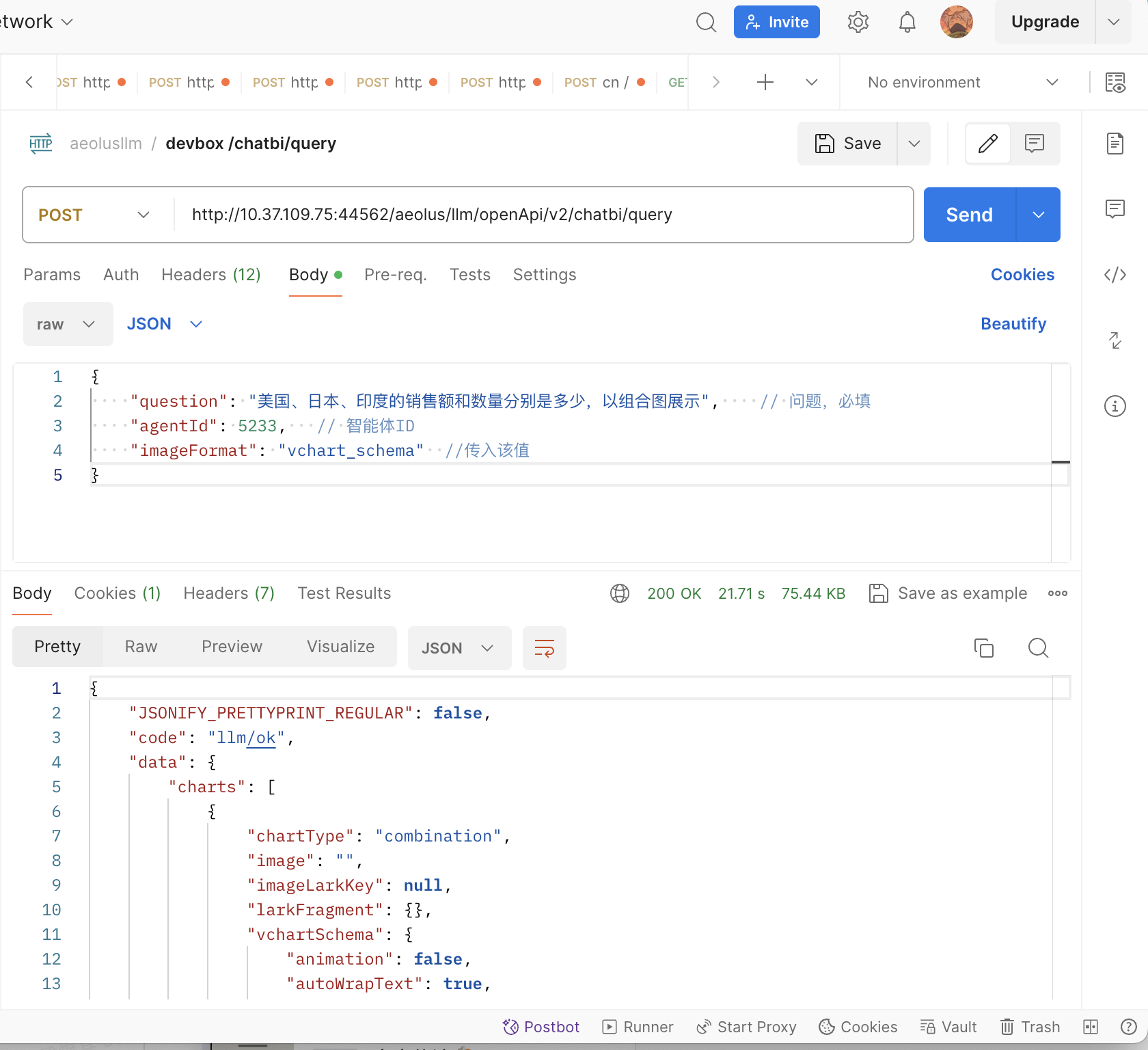Image resolution: width=1148 pixels, height=1050 pixels.
Task: Toggle word wrap for response
Action: point(544,647)
